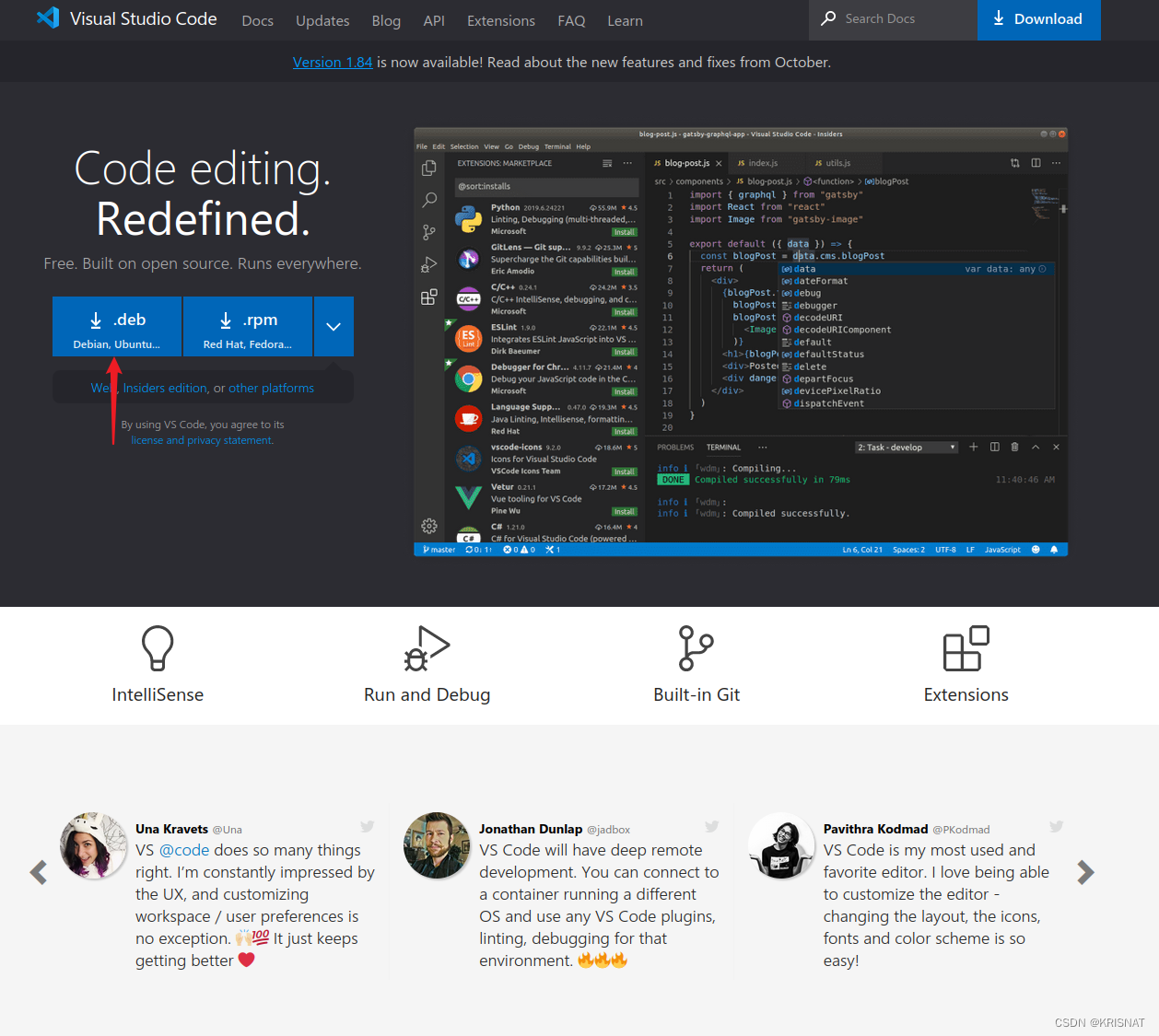This screenshot has width=1159, height=1036.
Task: Click kill terminal trash icon in editor screenshot
Action: pos(1014,447)
